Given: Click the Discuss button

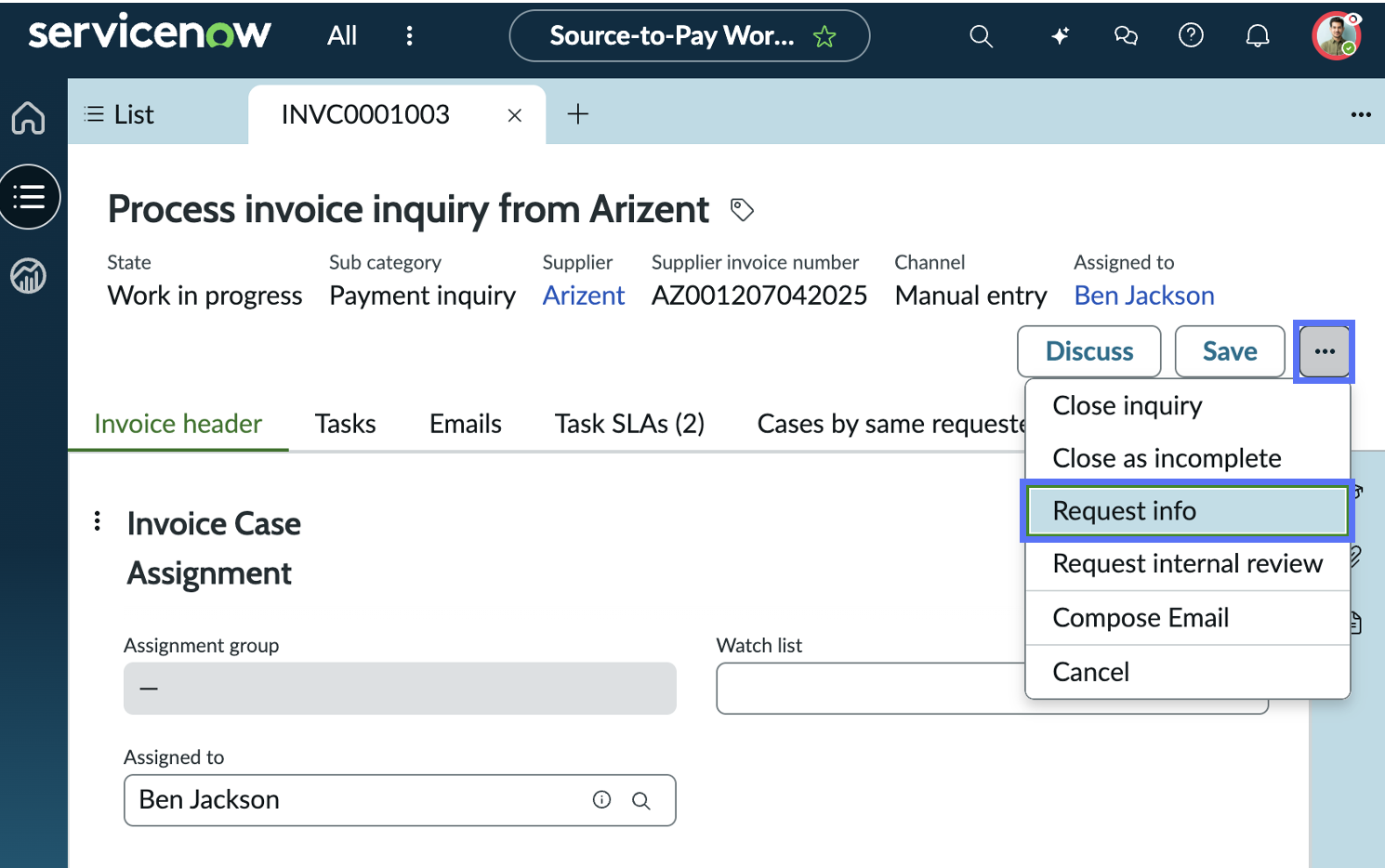Looking at the screenshot, I should pos(1089,351).
